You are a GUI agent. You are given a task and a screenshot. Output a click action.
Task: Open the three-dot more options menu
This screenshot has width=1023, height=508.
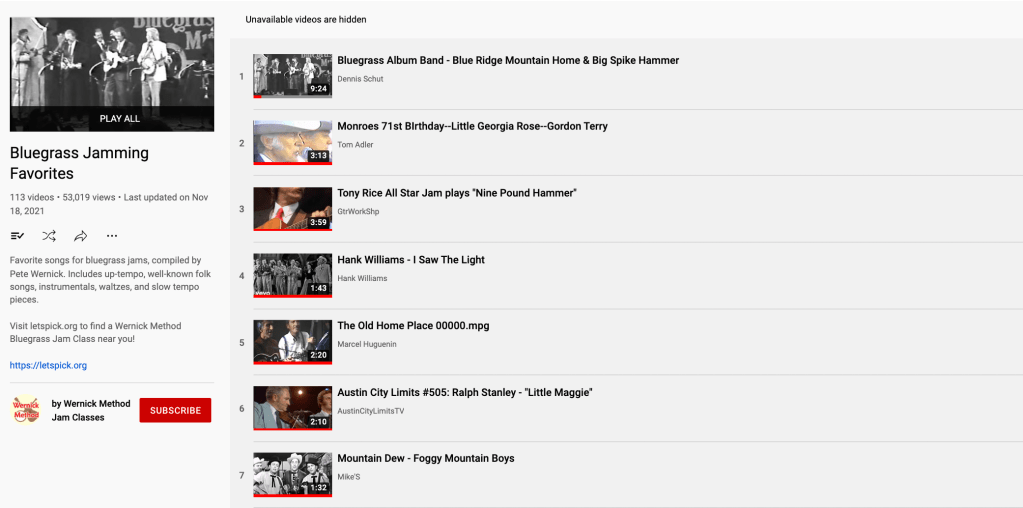tap(112, 236)
